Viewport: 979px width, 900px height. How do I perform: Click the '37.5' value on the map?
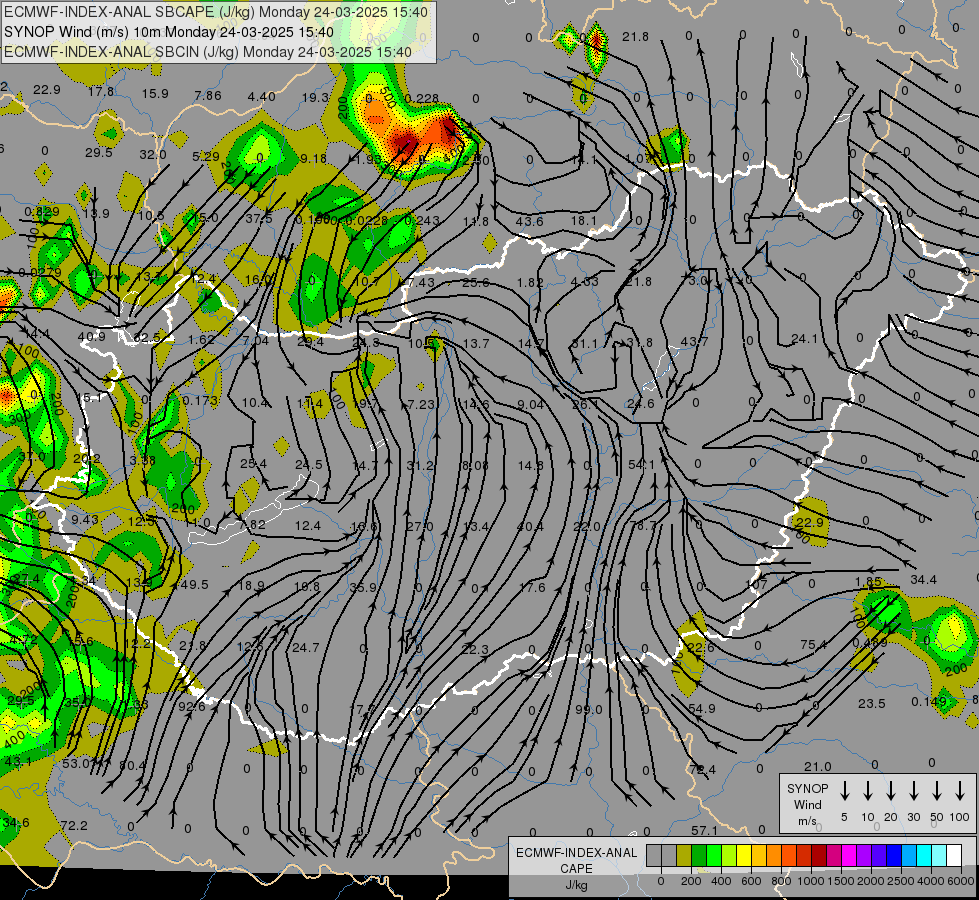tap(259, 218)
